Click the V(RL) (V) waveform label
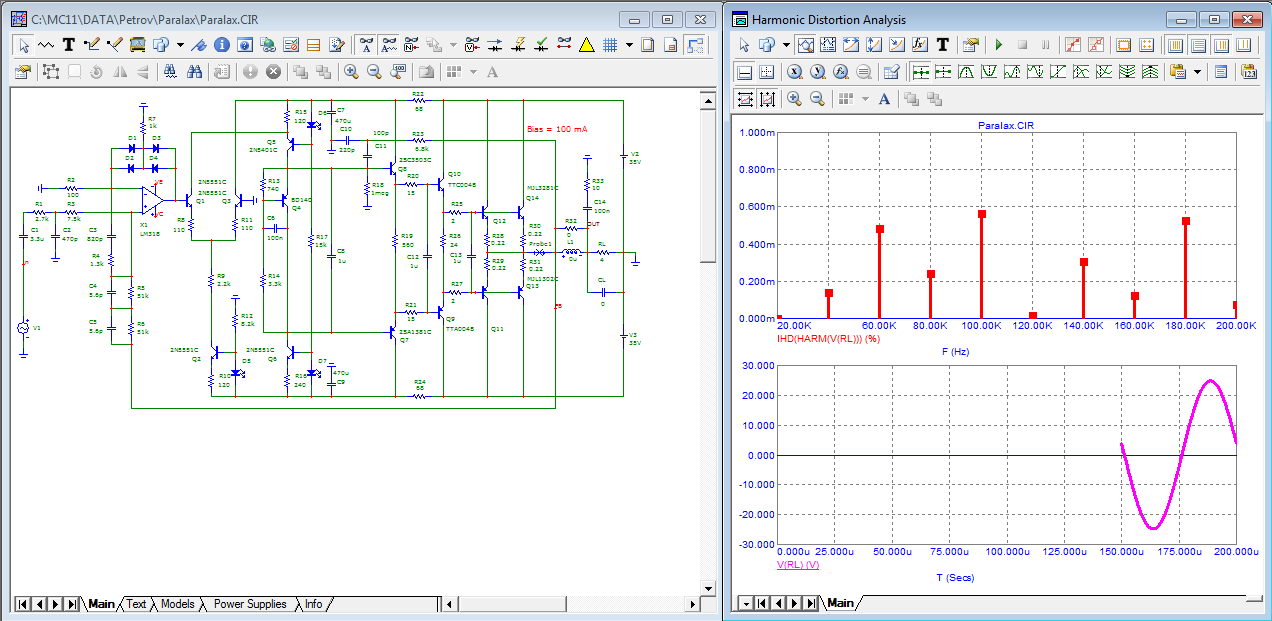1272x621 pixels. 797,565
